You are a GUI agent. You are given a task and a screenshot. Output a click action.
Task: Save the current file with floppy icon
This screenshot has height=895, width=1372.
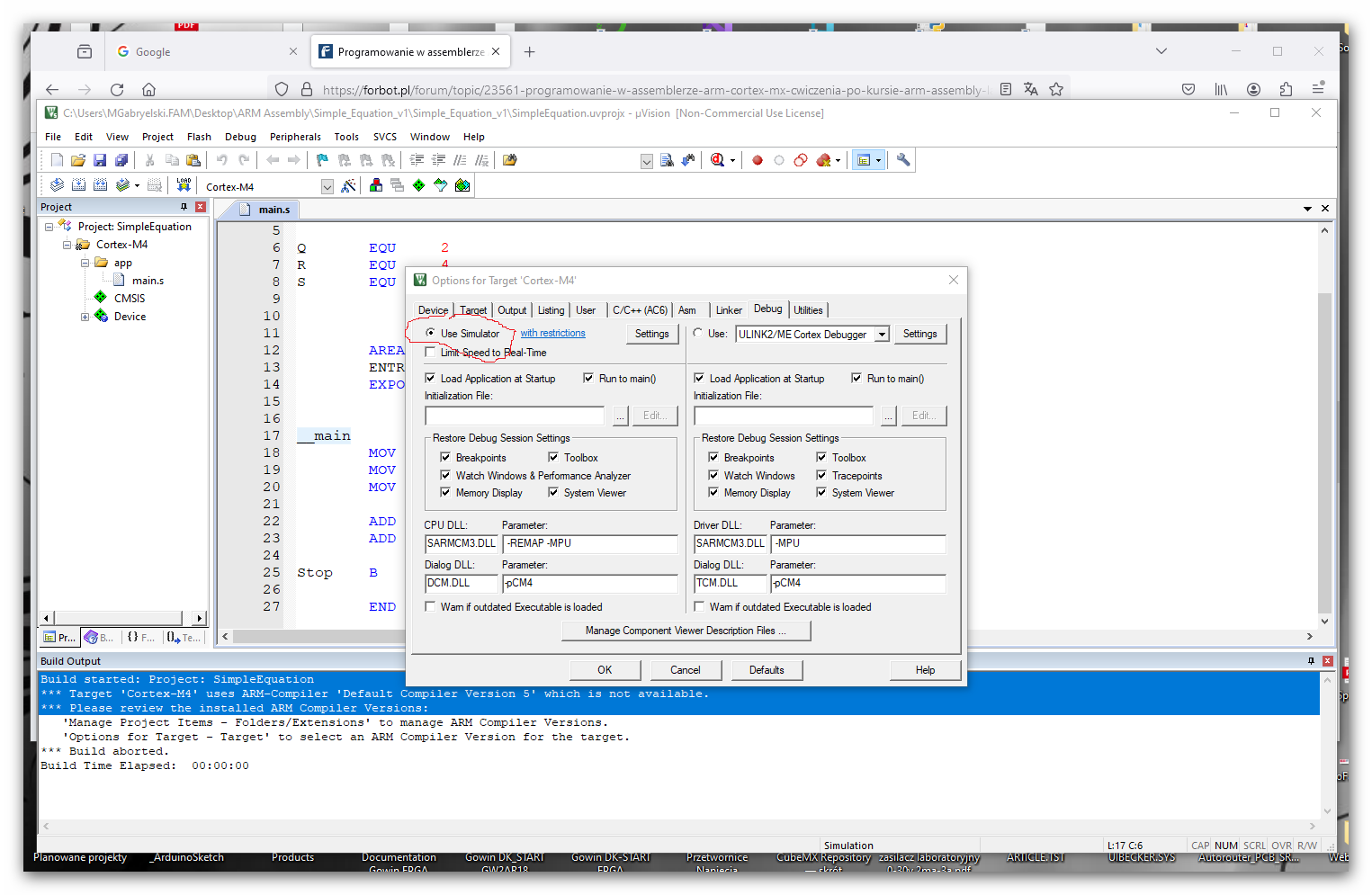tap(100, 160)
